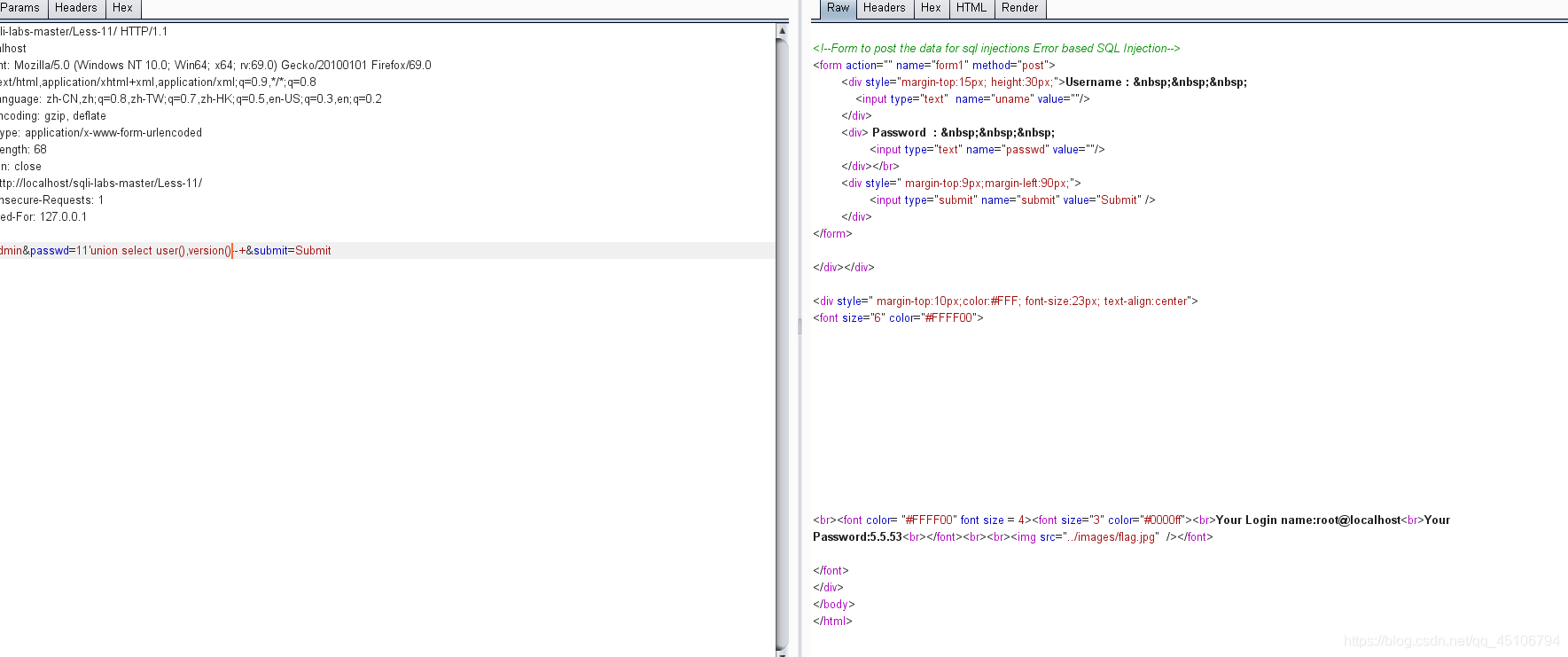Click the Content-Length 68 header line
The image size is (1568, 657).
tap(24, 150)
